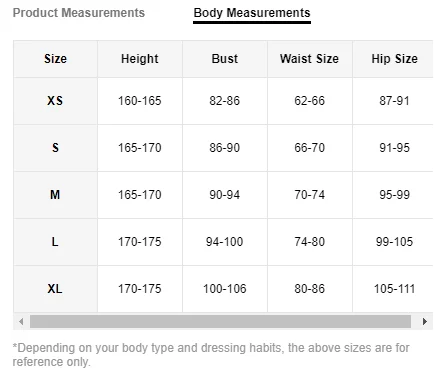This screenshot has height=375, width=434.
Task: Click the body type disclaimer note
Action: [211, 355]
